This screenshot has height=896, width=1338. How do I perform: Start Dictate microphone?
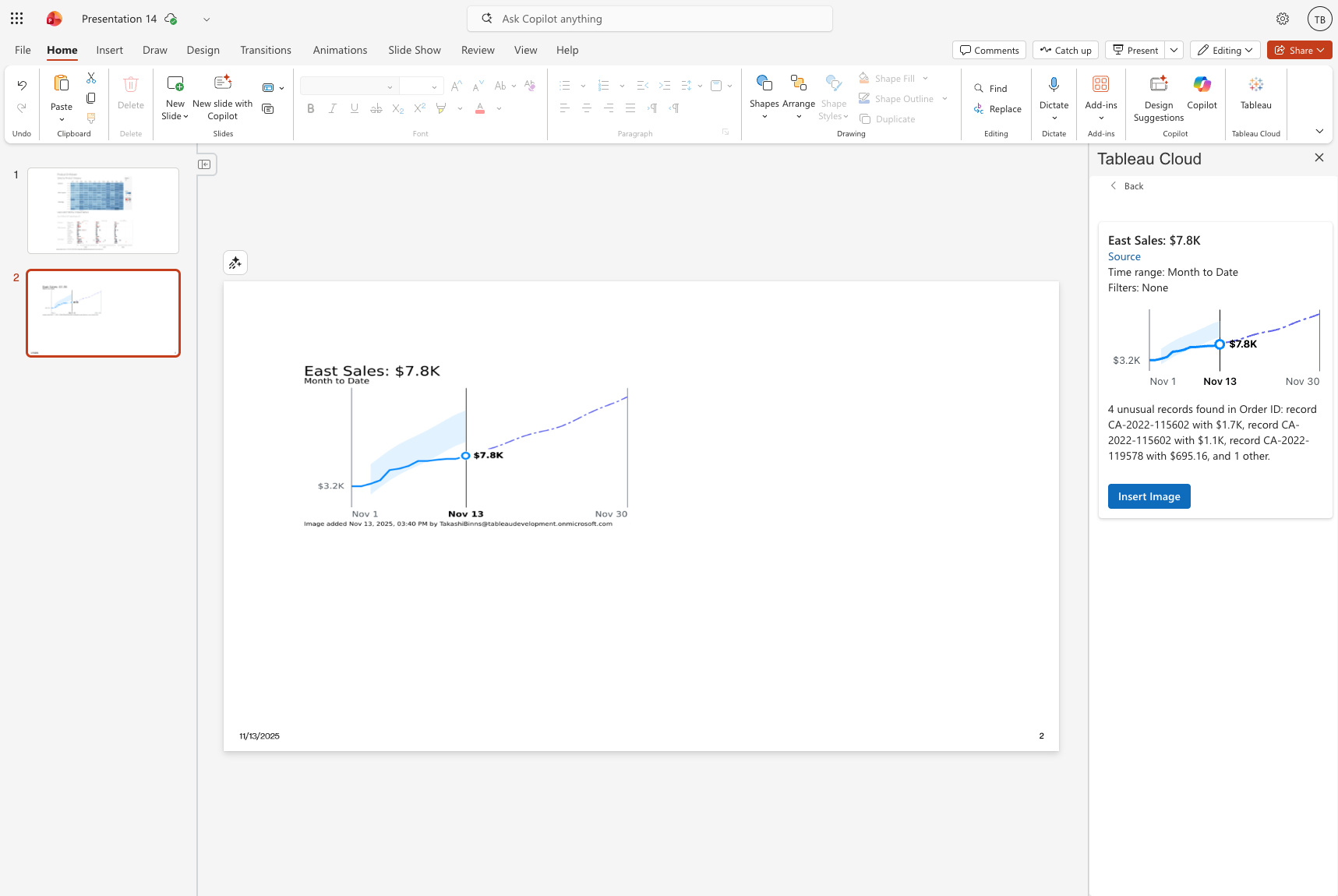1054,85
